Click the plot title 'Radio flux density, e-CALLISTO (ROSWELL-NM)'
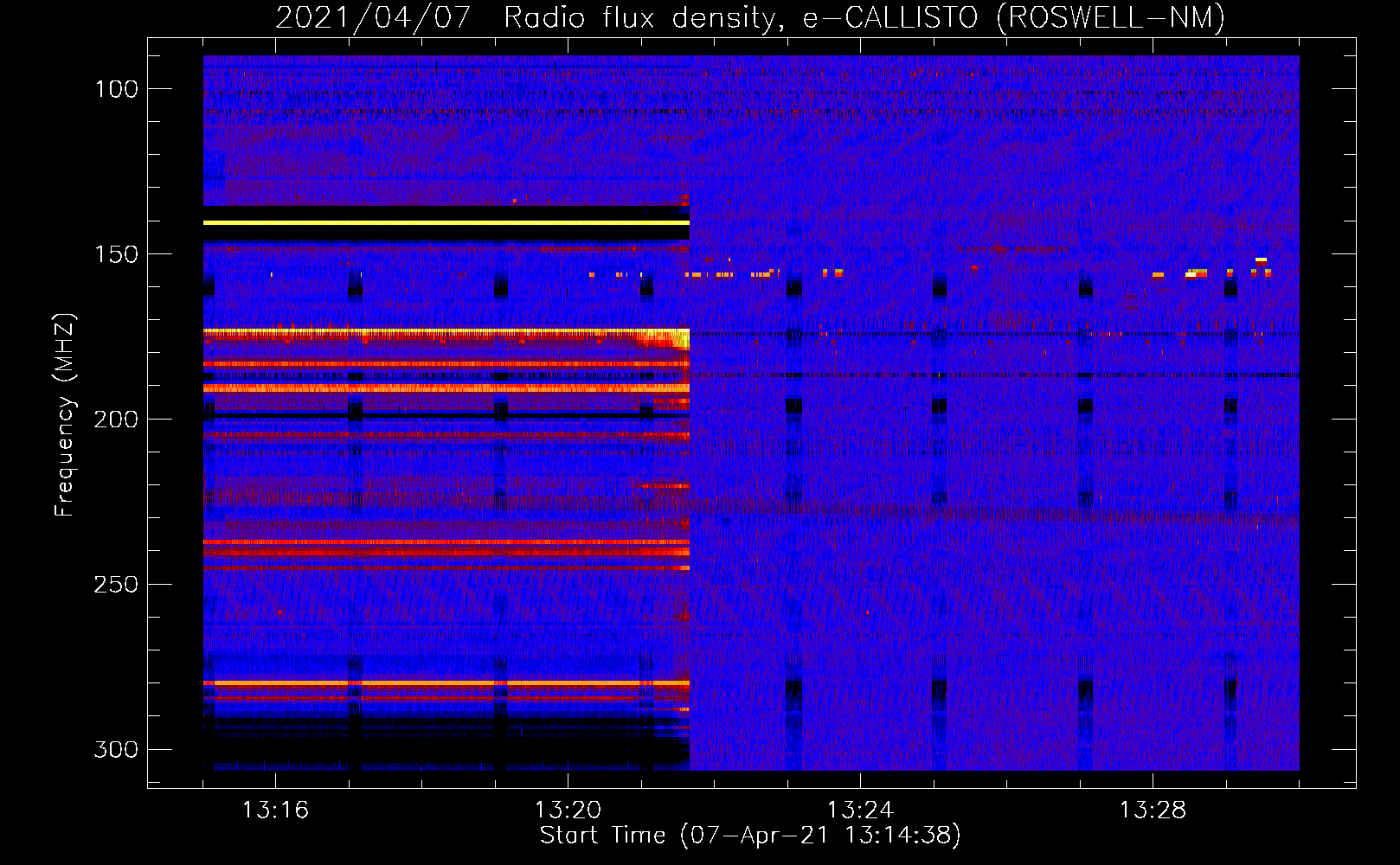Screen dimensions: 1400x865 [864, 17]
